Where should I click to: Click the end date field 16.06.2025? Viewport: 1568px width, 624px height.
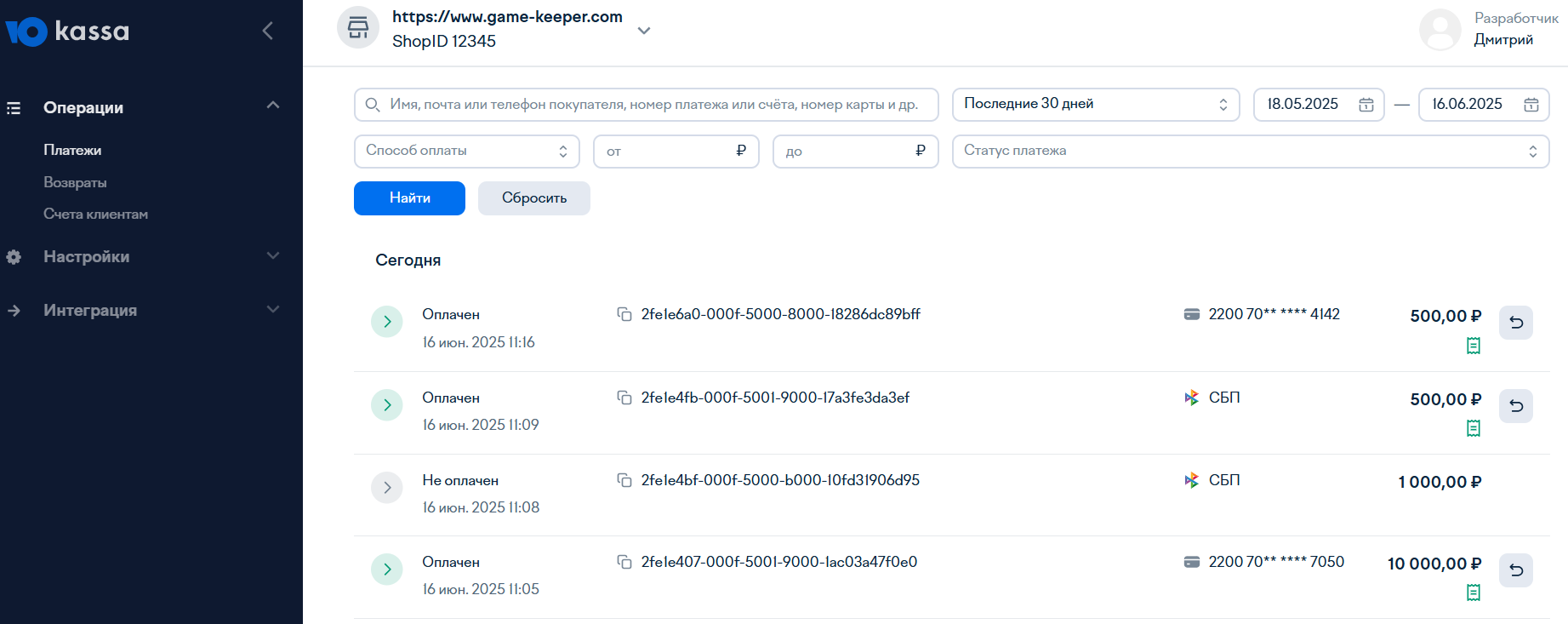(x=1484, y=105)
